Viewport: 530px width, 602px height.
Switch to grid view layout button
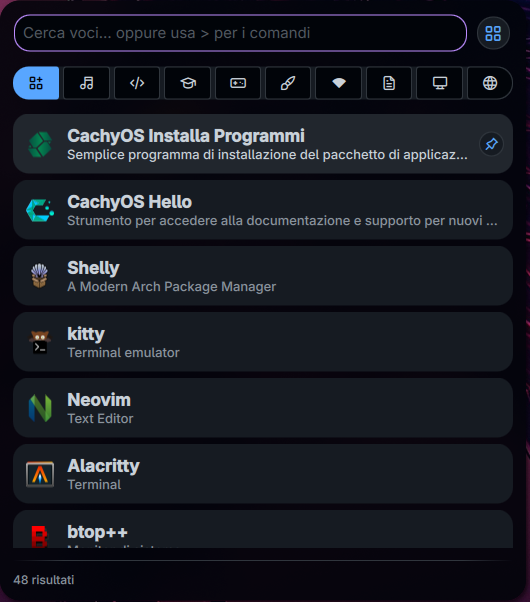(x=493, y=33)
